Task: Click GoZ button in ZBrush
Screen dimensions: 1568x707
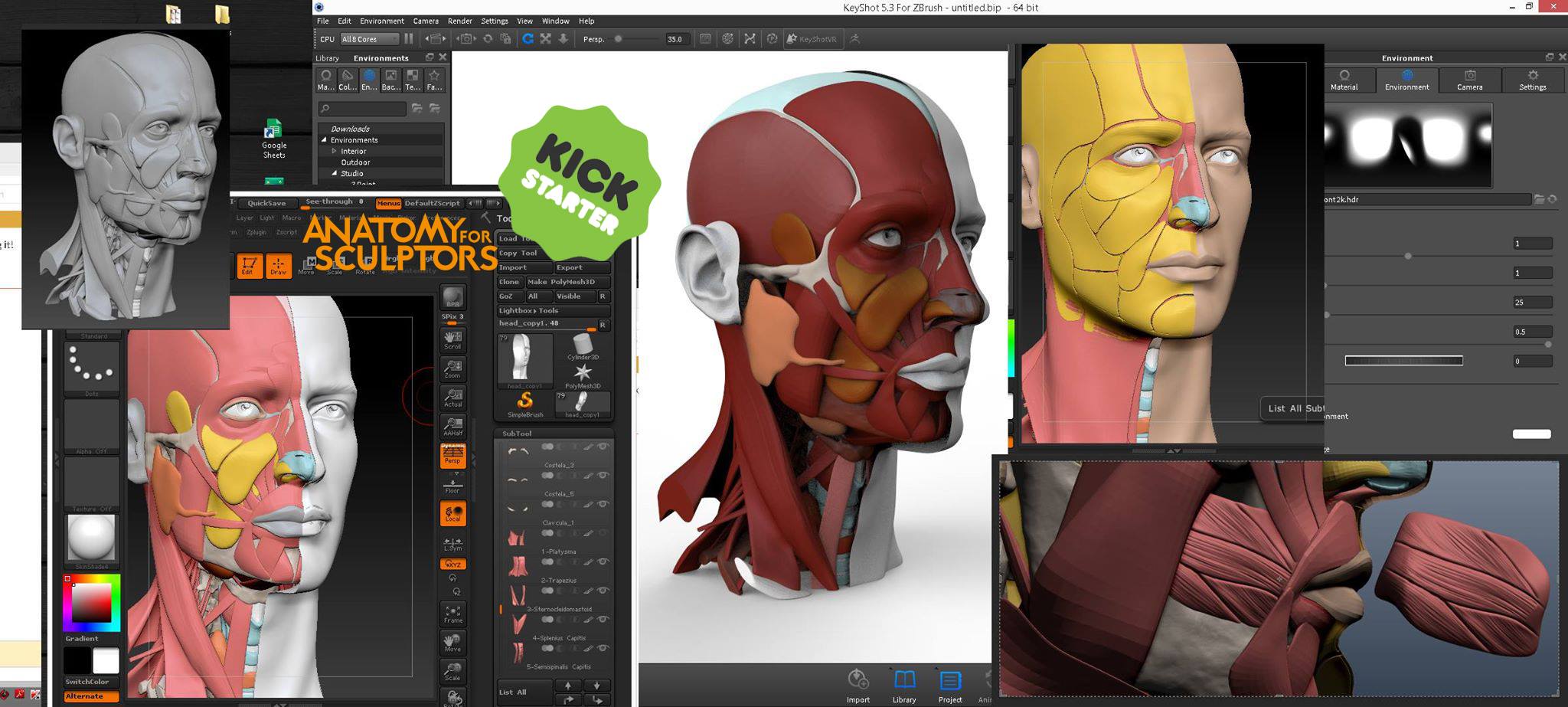Action: click(509, 296)
